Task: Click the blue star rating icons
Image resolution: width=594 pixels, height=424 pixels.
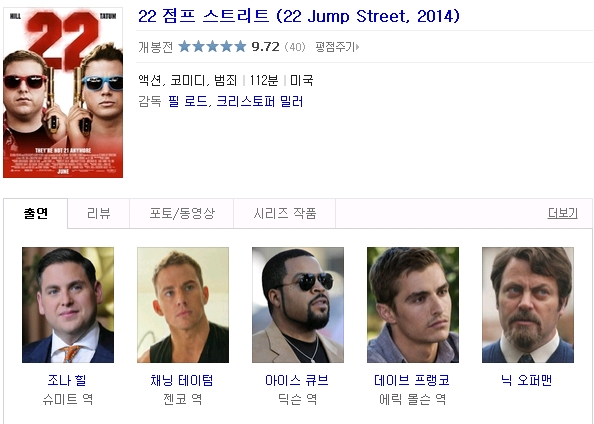Action: [212, 47]
